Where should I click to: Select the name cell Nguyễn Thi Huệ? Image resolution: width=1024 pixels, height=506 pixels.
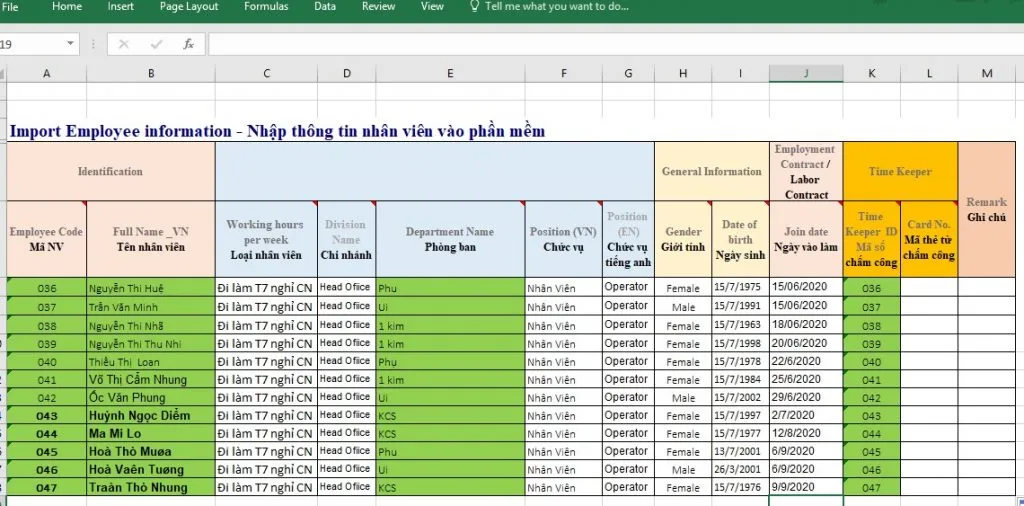151,288
